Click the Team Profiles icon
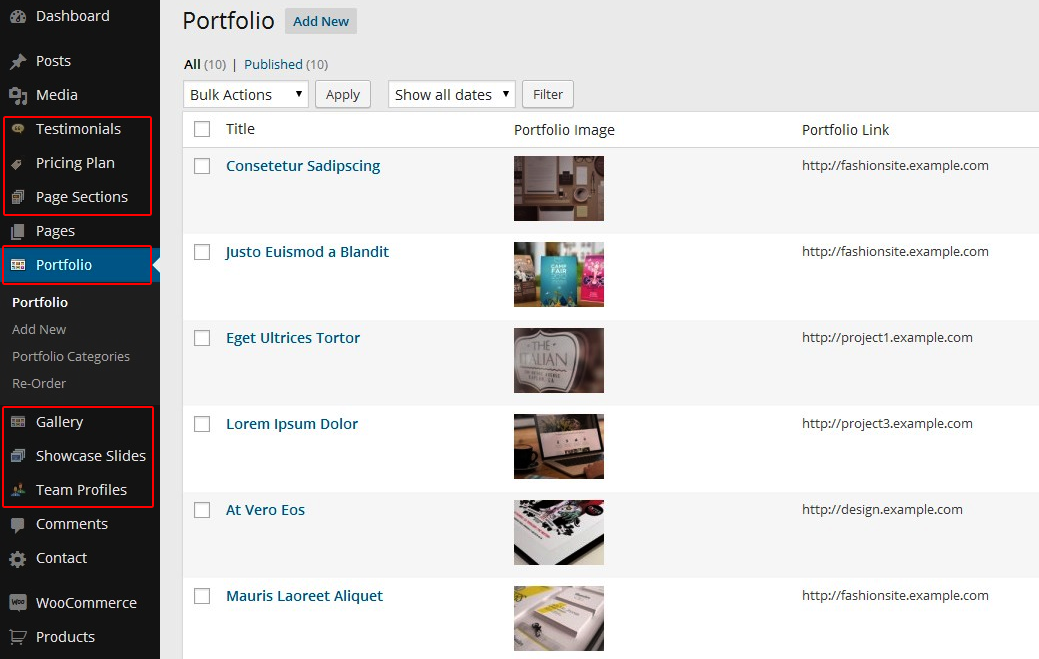This screenshot has width=1039, height=659. [18, 490]
